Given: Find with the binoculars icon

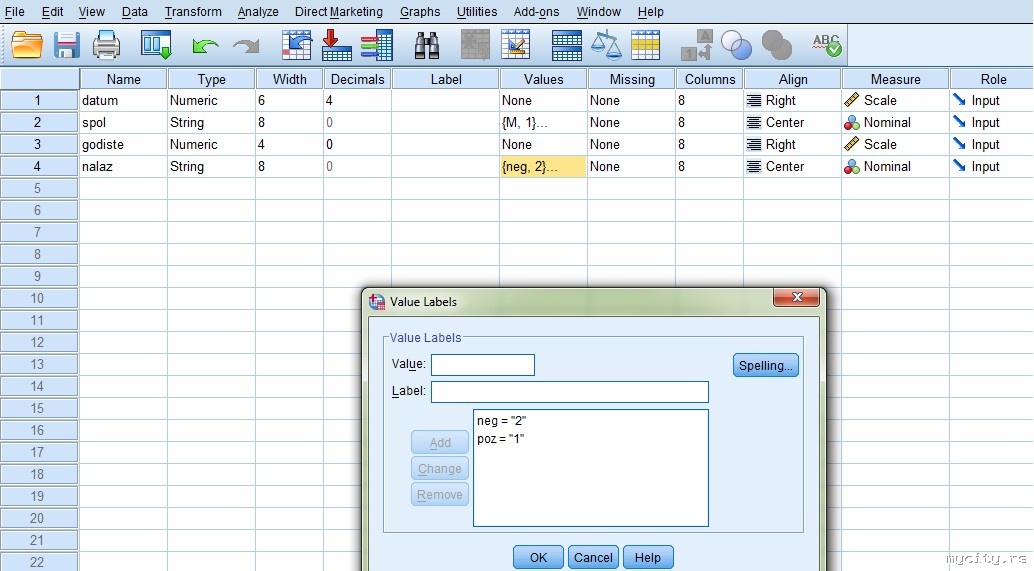Looking at the screenshot, I should click(x=427, y=45).
